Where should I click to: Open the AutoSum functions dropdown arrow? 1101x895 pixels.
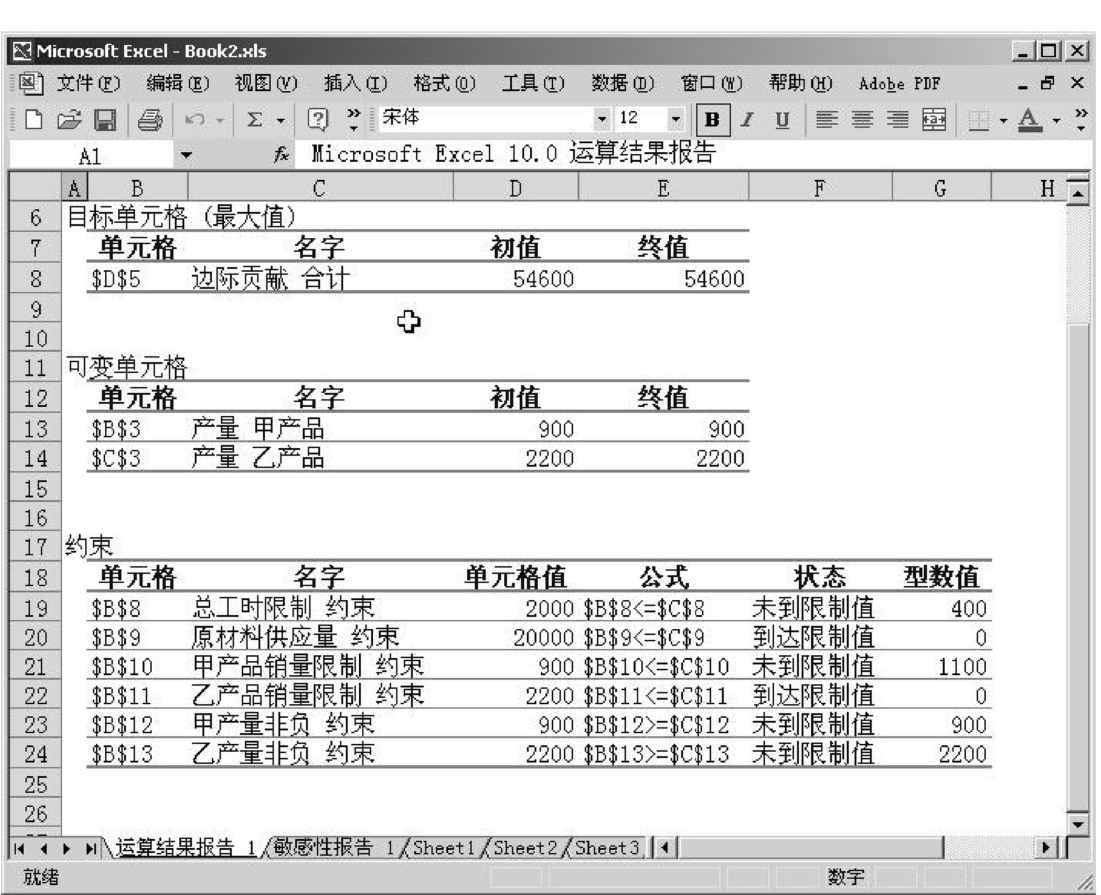tap(280, 121)
